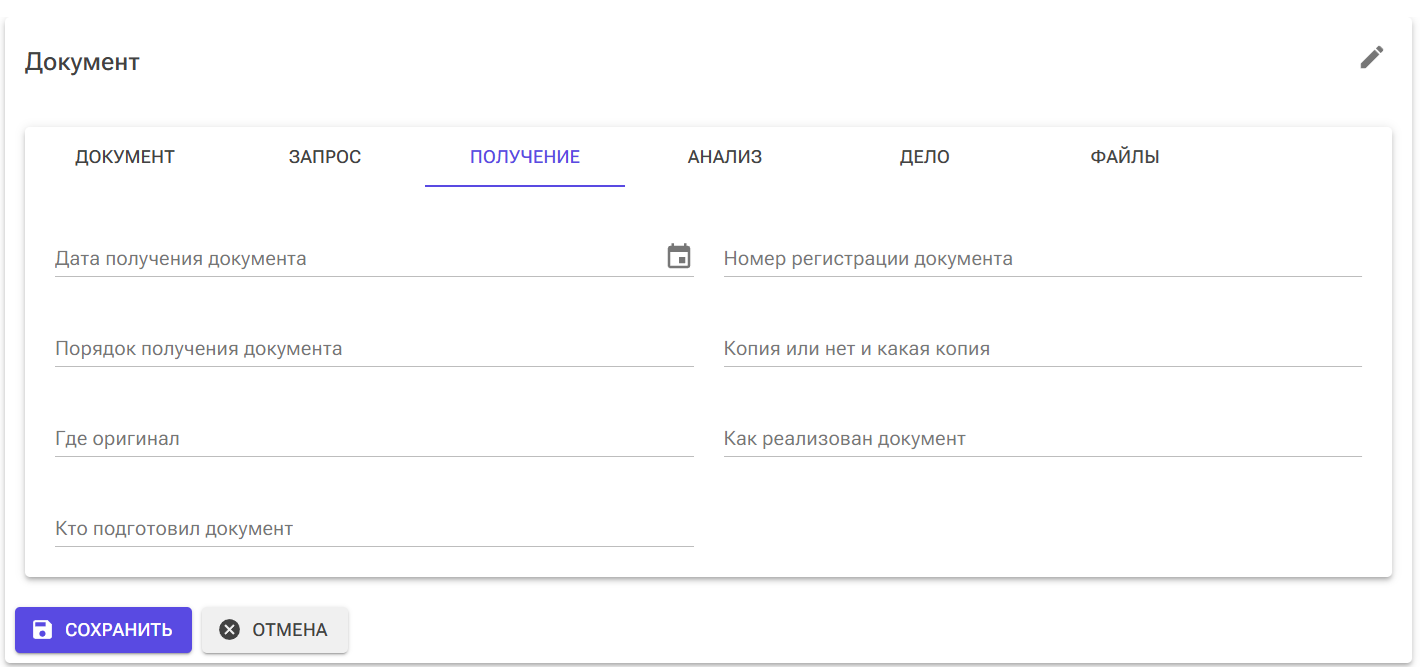Click the Как реализован документ field

click(1042, 439)
